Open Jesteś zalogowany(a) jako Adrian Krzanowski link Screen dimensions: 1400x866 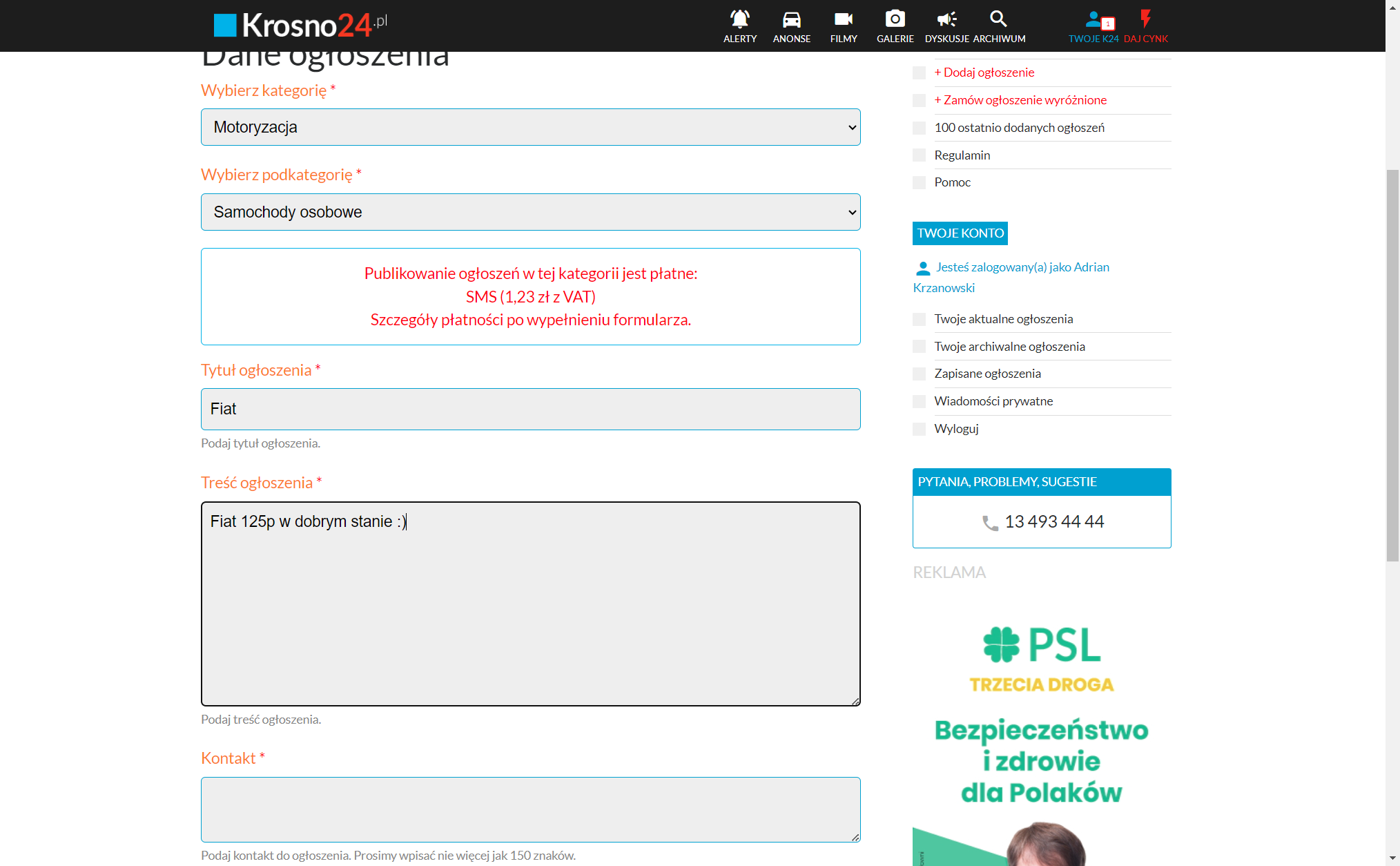pos(1011,277)
